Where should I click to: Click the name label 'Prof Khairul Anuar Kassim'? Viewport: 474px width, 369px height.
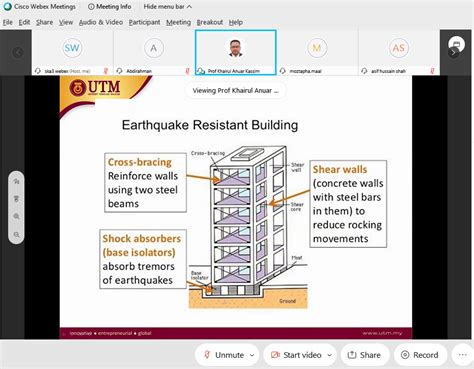[x=233, y=71]
